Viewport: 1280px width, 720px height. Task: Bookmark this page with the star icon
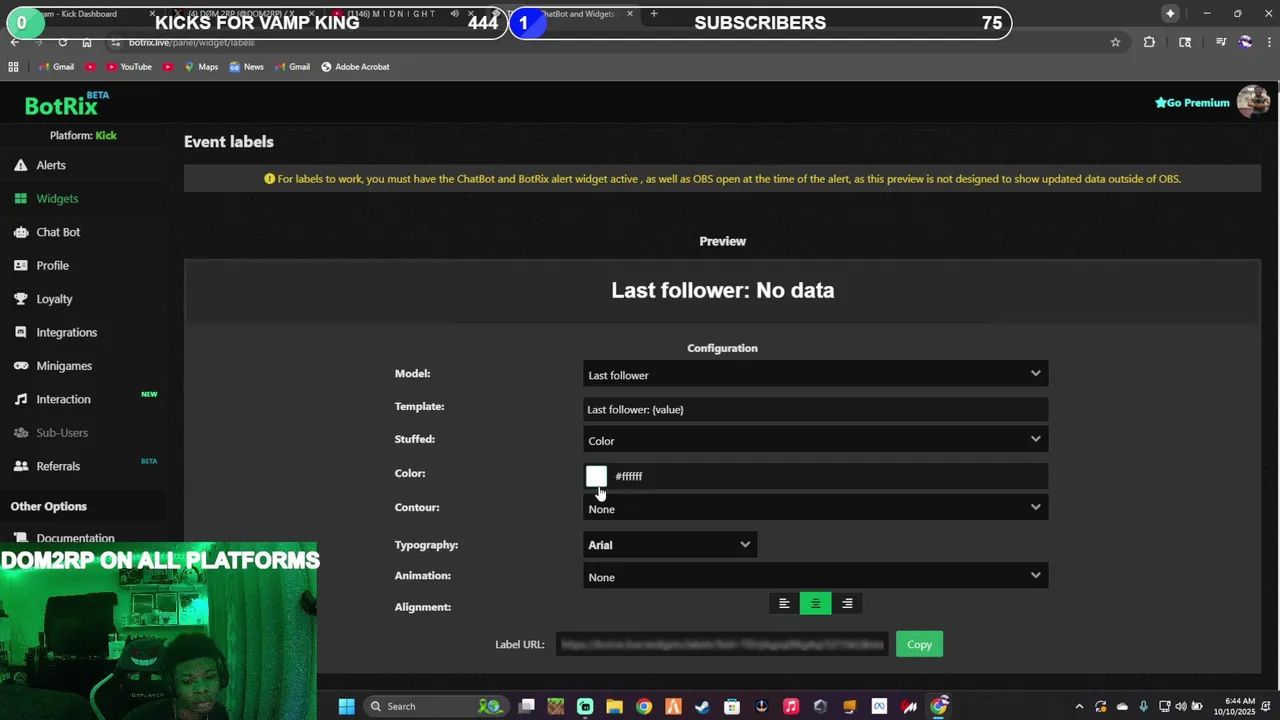pyautogui.click(x=1115, y=42)
